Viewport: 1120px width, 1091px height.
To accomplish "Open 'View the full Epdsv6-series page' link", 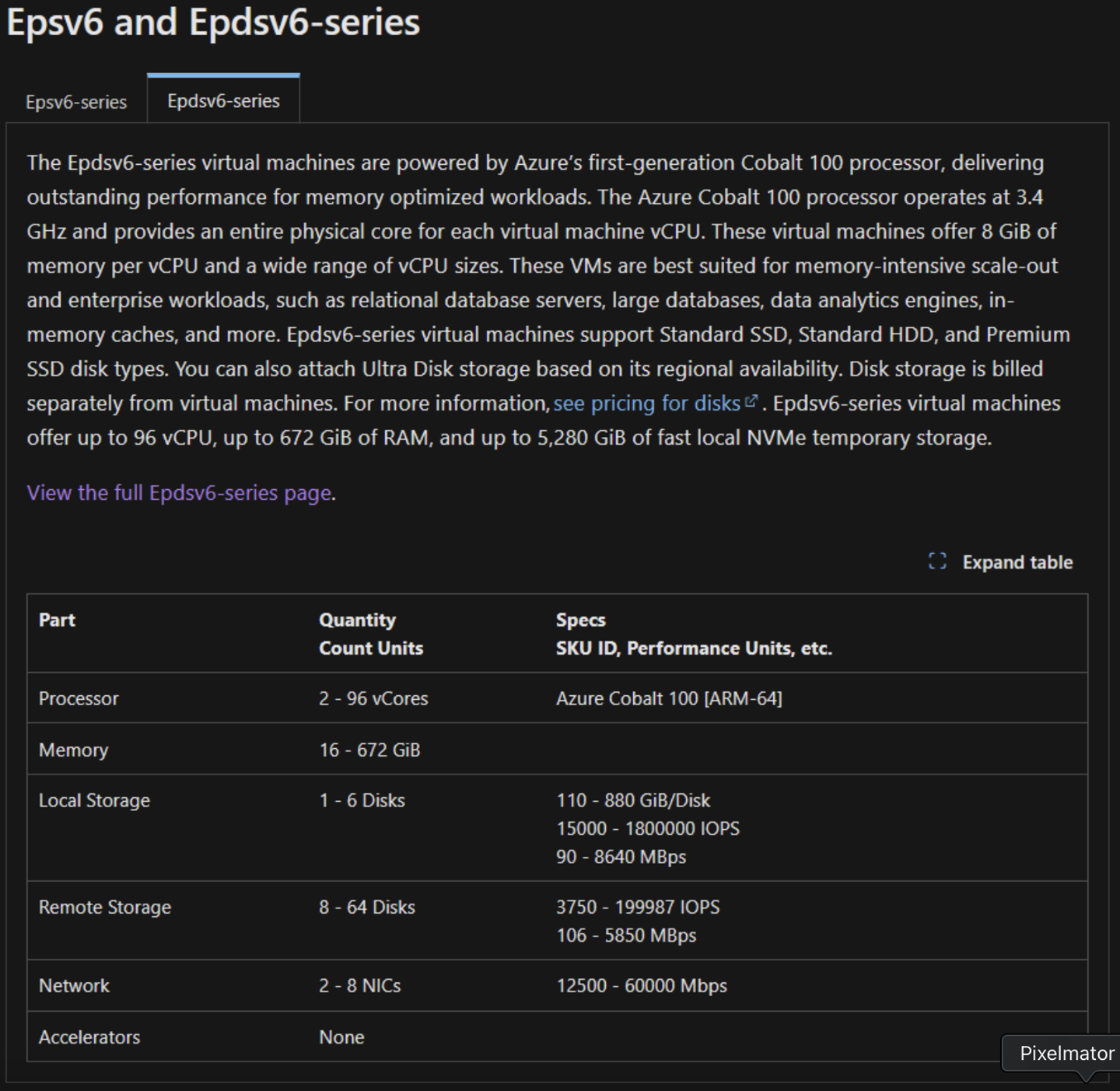I will click(179, 492).
